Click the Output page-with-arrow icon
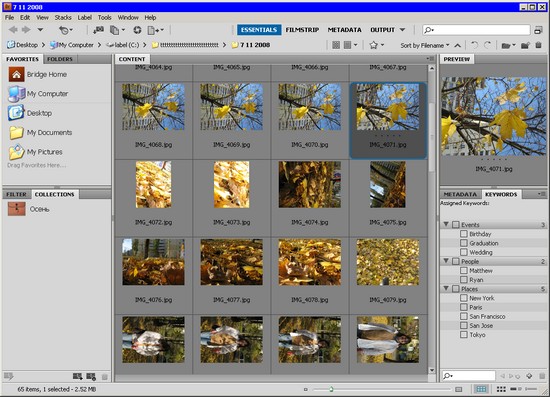The width and height of the screenshot is (550, 397). 155,30
